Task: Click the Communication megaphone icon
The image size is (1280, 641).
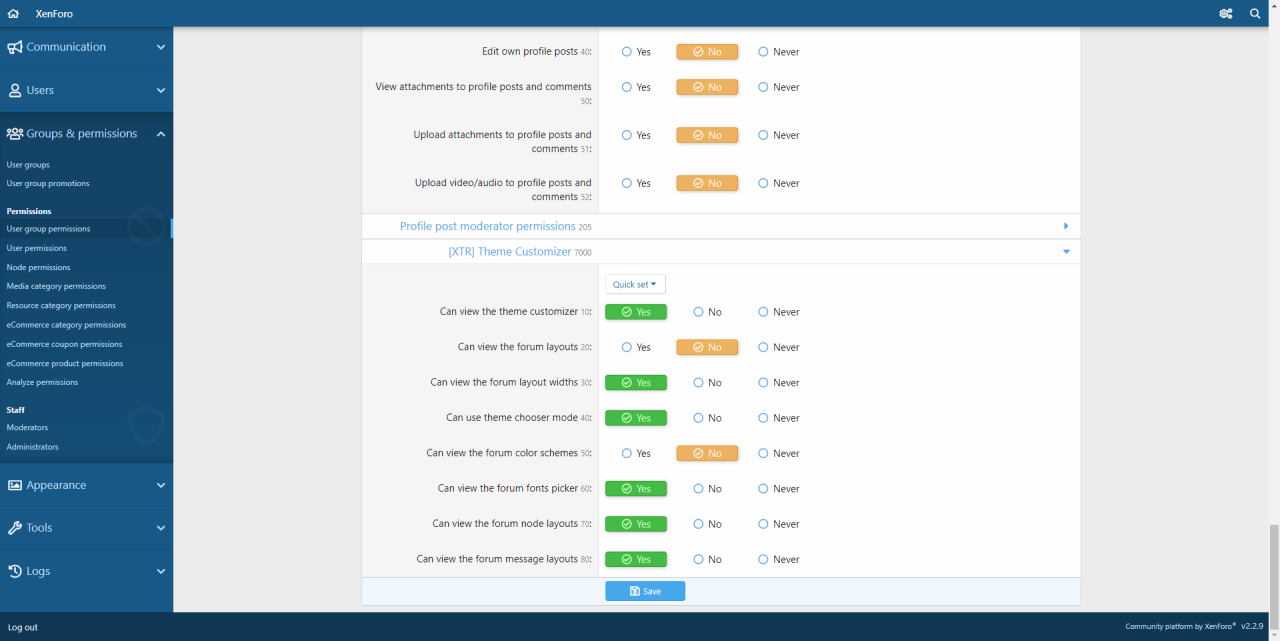Action: pos(15,47)
